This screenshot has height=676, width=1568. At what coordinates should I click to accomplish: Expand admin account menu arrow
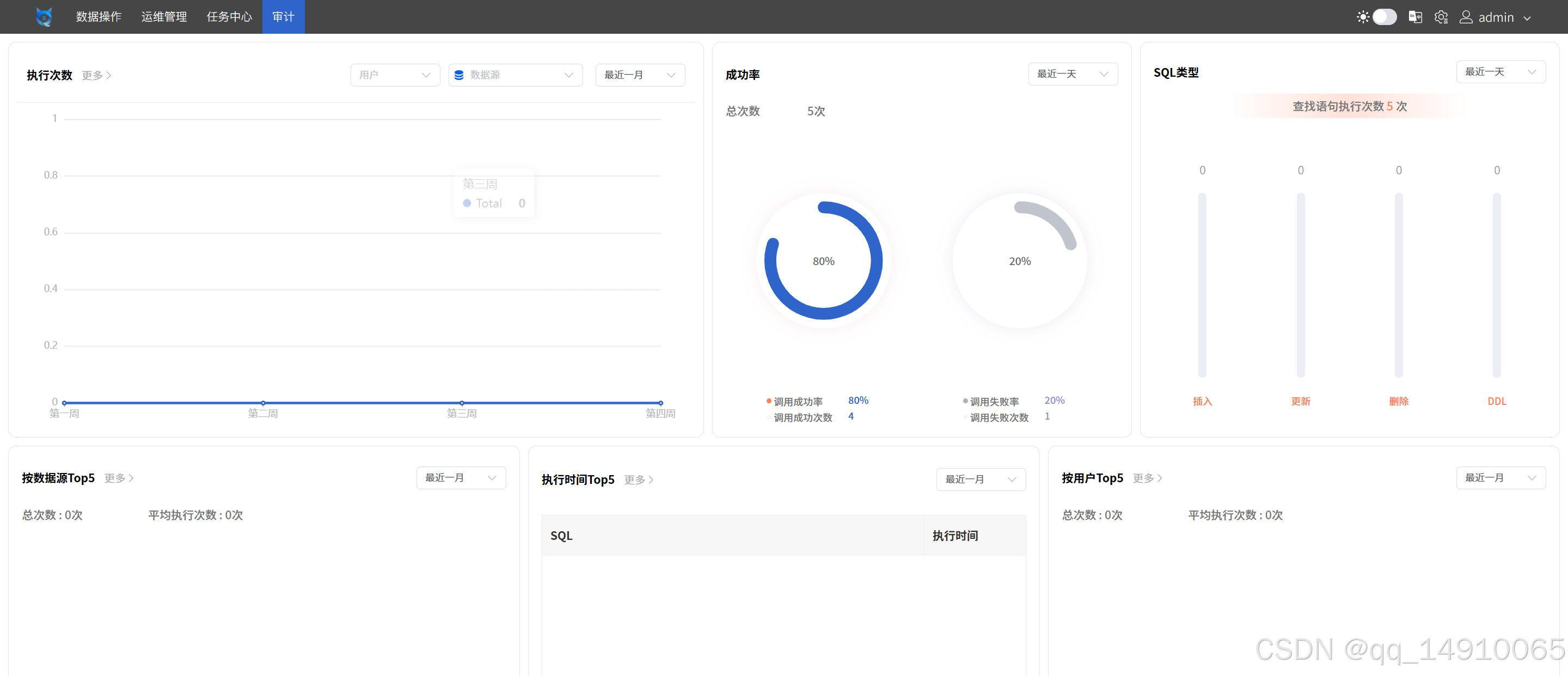pyautogui.click(x=1527, y=19)
